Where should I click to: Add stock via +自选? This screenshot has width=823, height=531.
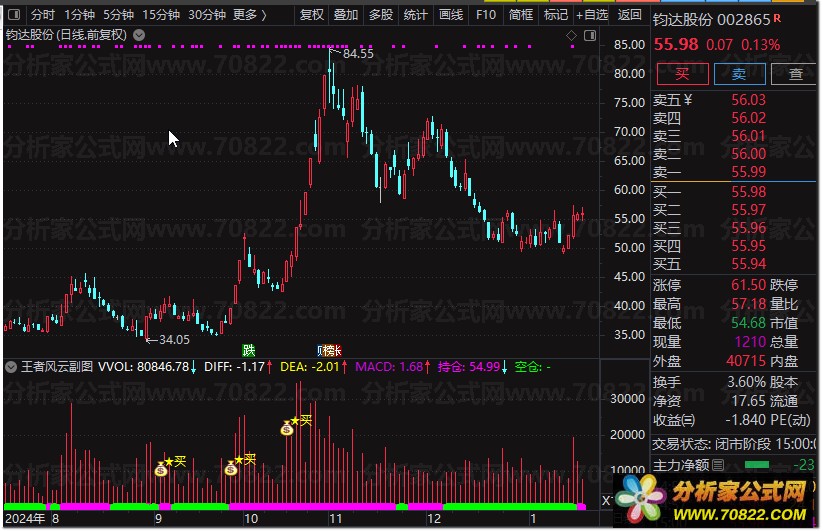click(592, 15)
